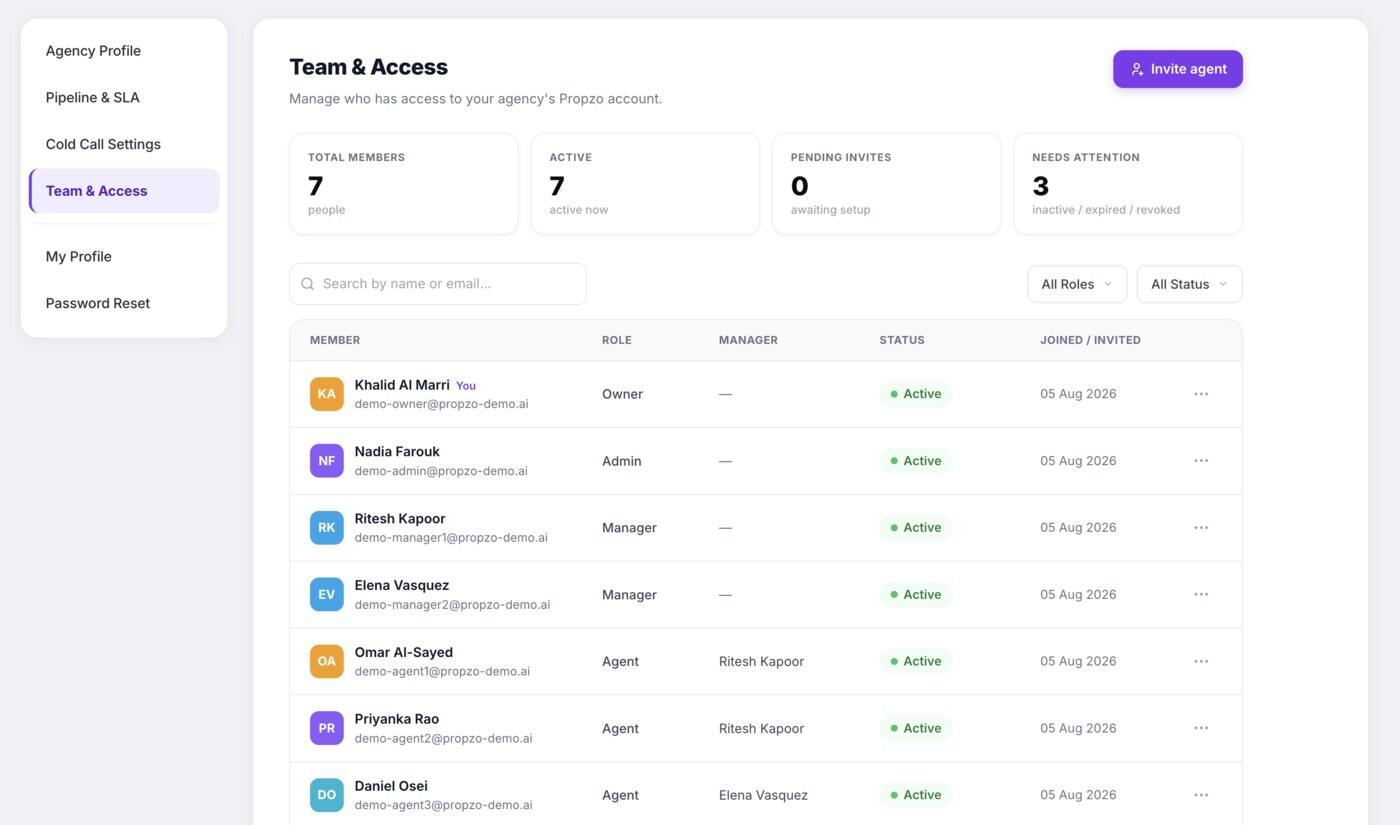Click the STATUS column header
The width and height of the screenshot is (1400, 825).
(902, 340)
